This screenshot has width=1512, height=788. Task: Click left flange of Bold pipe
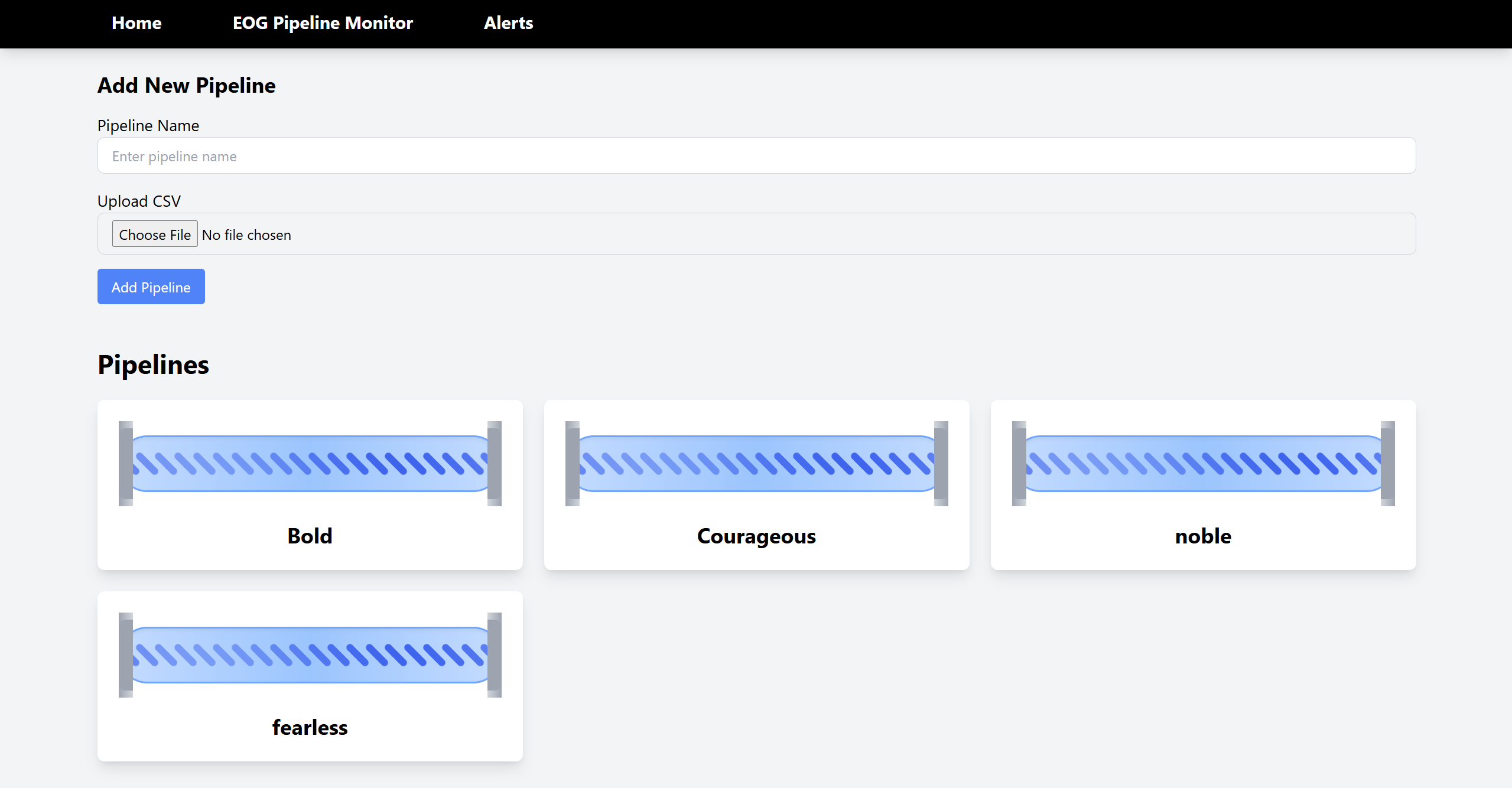point(125,464)
